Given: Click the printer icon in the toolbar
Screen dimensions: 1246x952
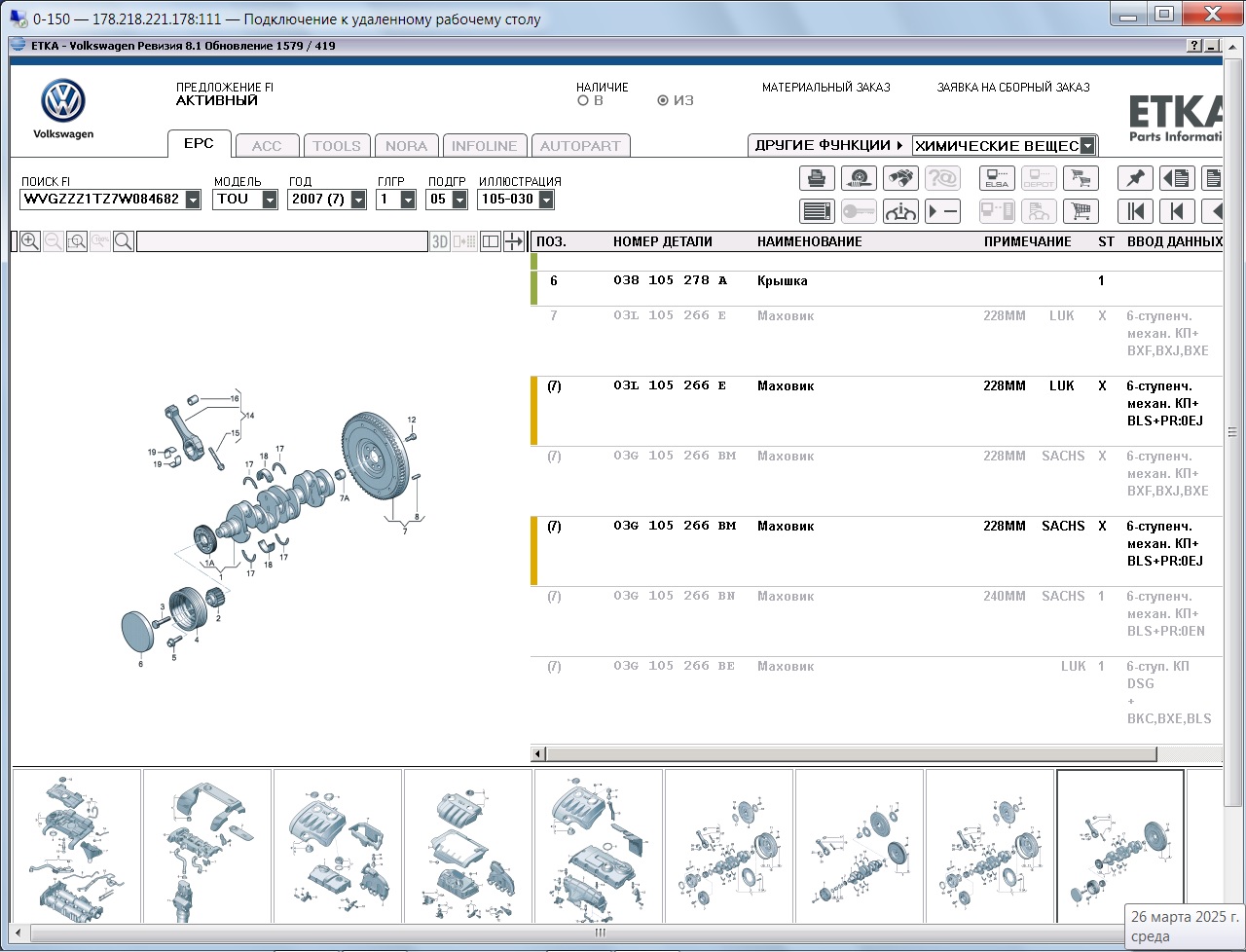Looking at the screenshot, I should pos(817,178).
